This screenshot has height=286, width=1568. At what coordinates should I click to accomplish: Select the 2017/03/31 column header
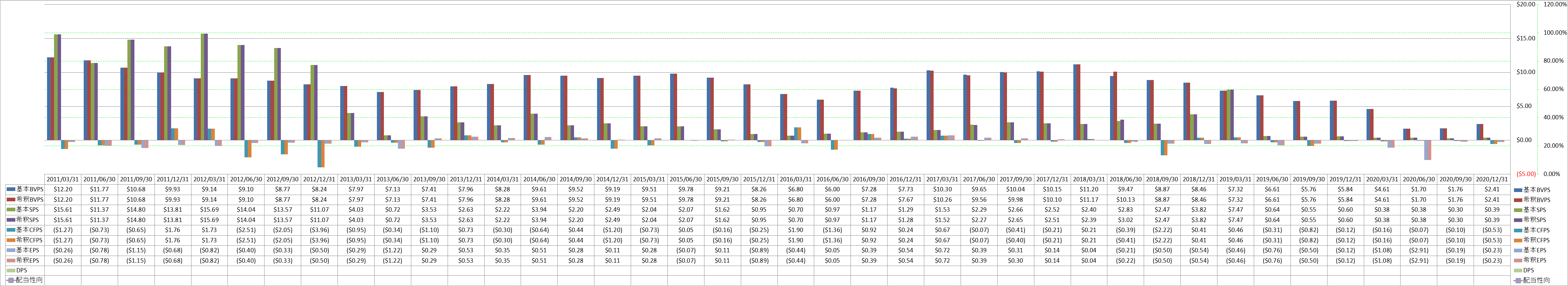(x=942, y=180)
